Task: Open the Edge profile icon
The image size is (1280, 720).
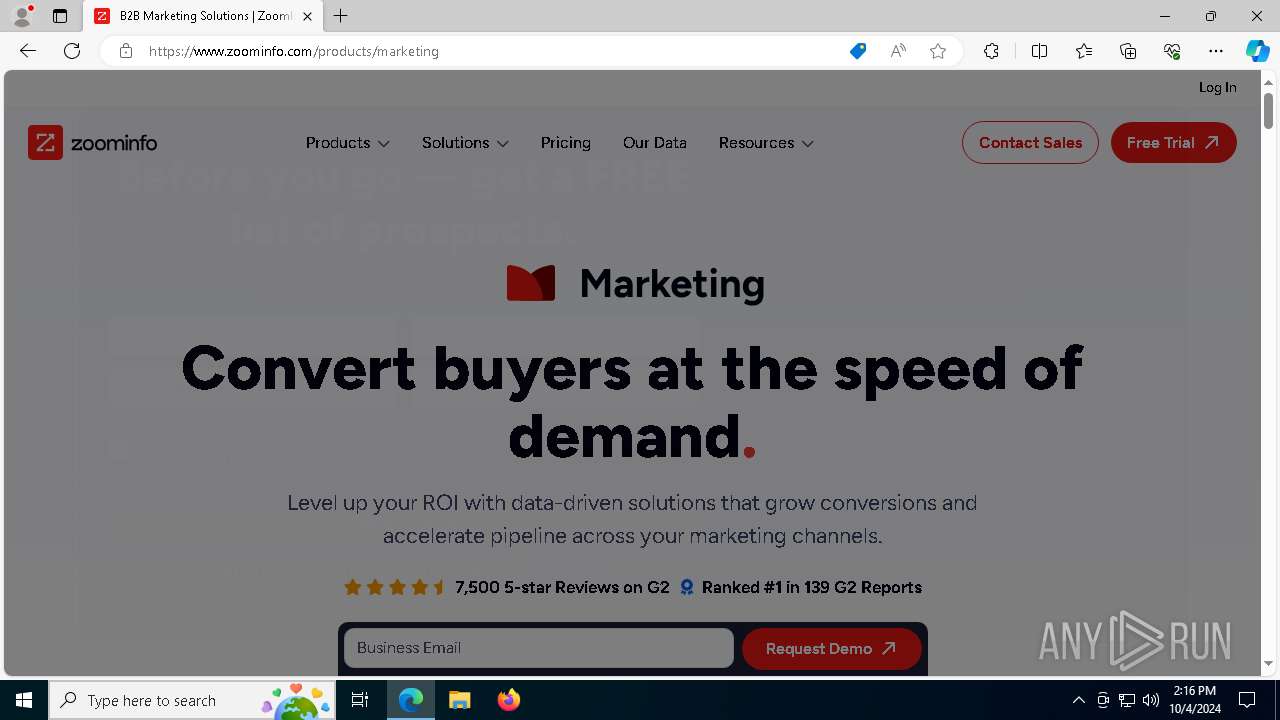Action: pyautogui.click(x=22, y=16)
